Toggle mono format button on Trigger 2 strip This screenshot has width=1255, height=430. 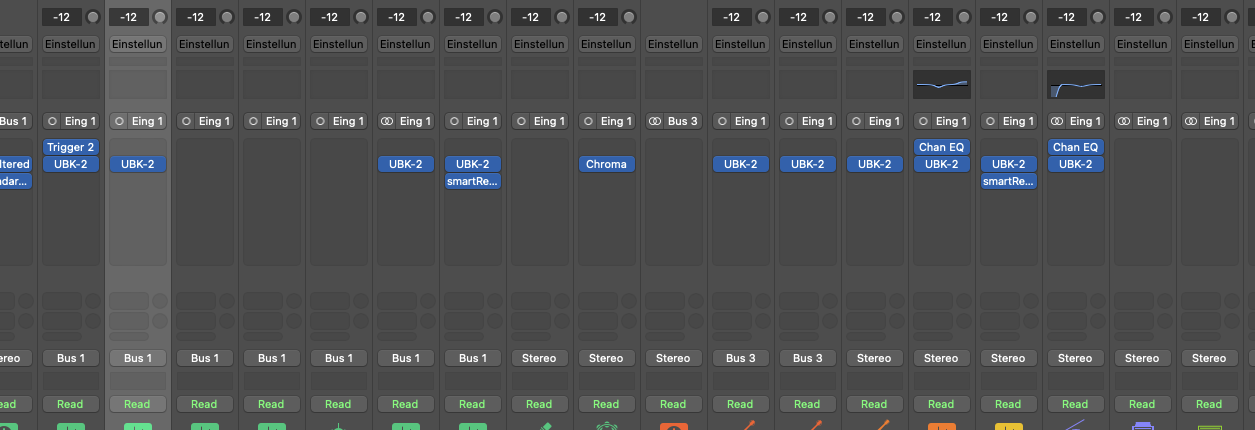tap(53, 121)
